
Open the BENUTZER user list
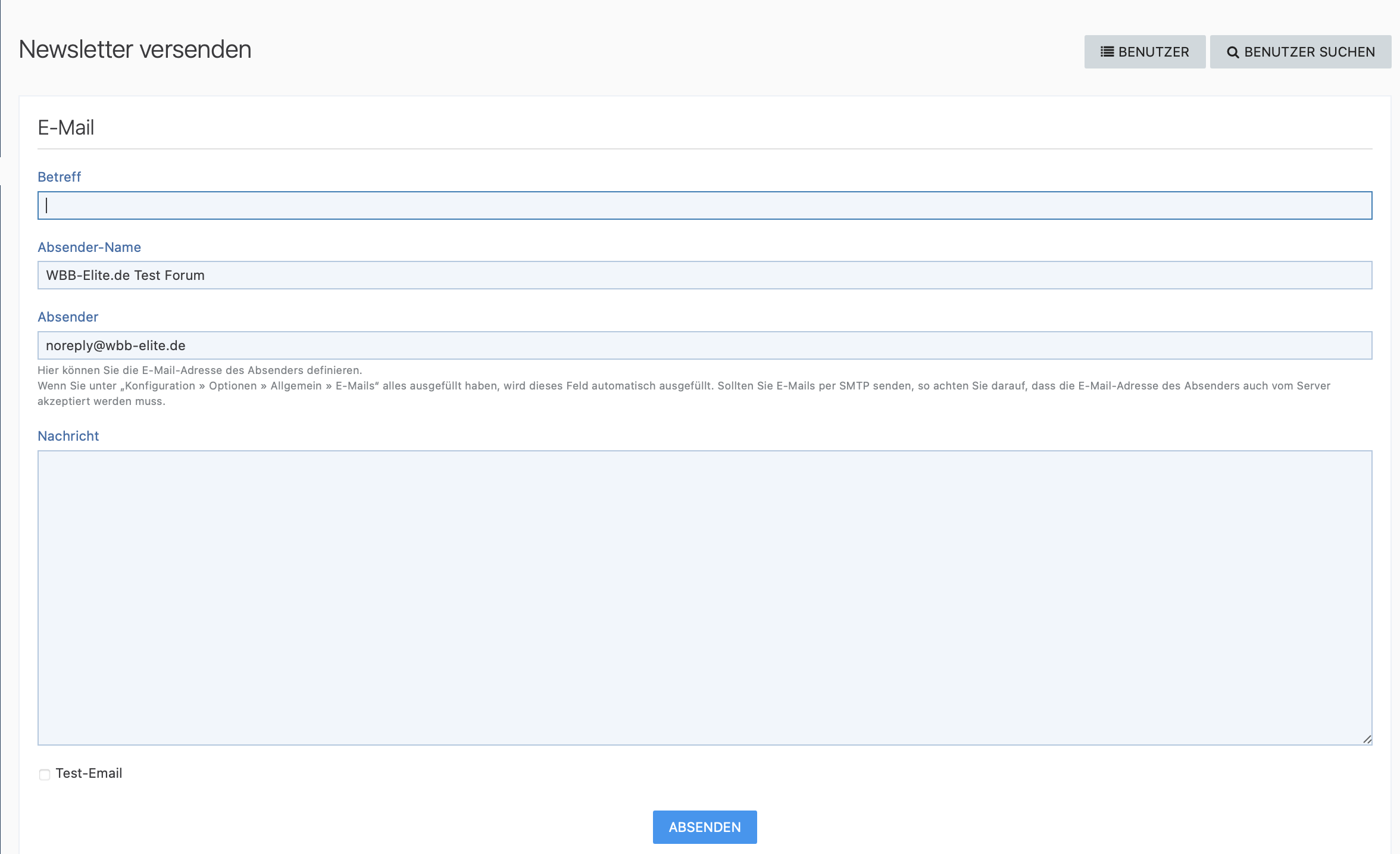[1145, 52]
